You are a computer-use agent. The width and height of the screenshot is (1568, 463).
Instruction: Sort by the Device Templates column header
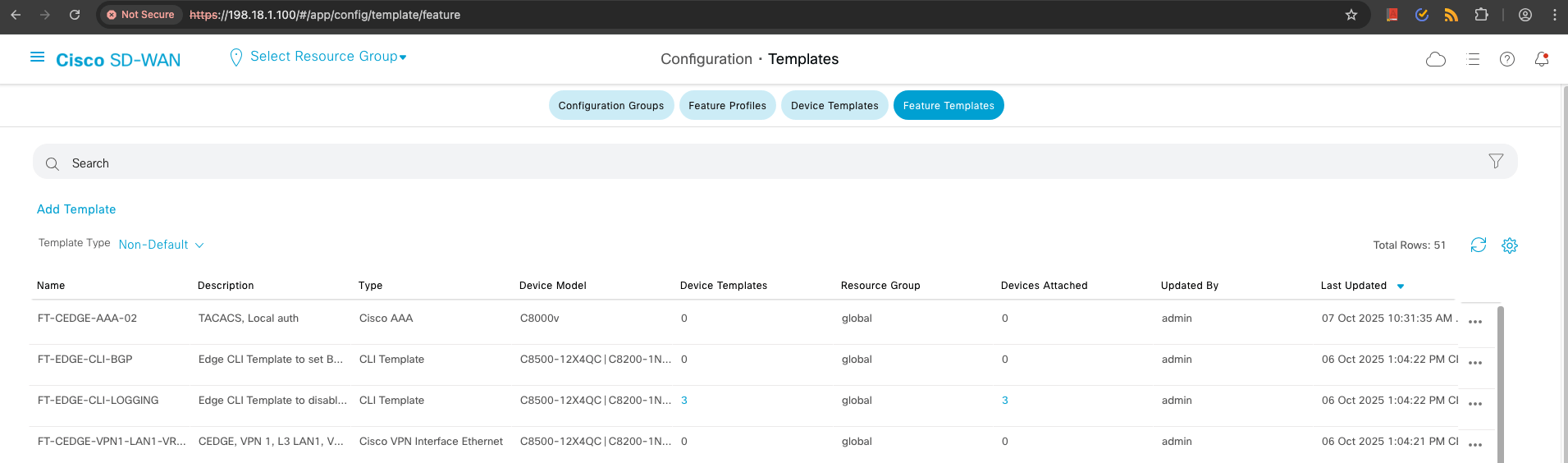click(724, 286)
